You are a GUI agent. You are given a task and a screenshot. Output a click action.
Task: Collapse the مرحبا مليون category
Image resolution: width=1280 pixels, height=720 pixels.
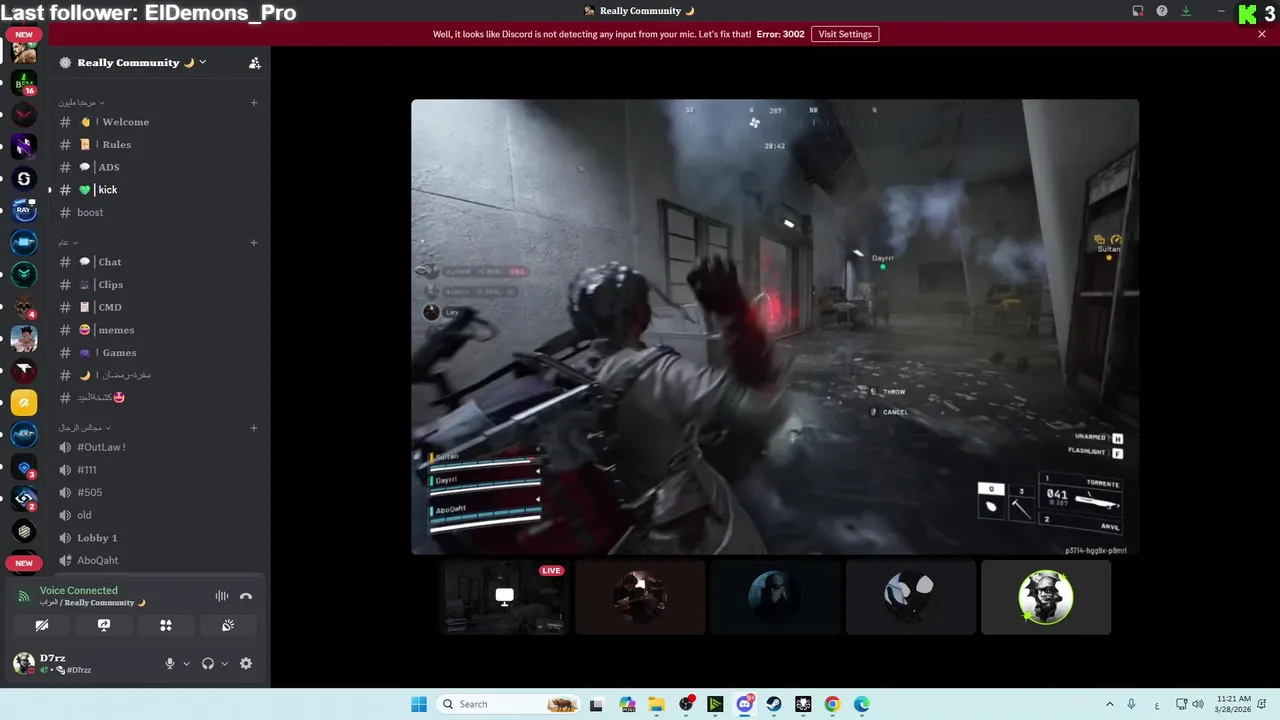pos(81,102)
